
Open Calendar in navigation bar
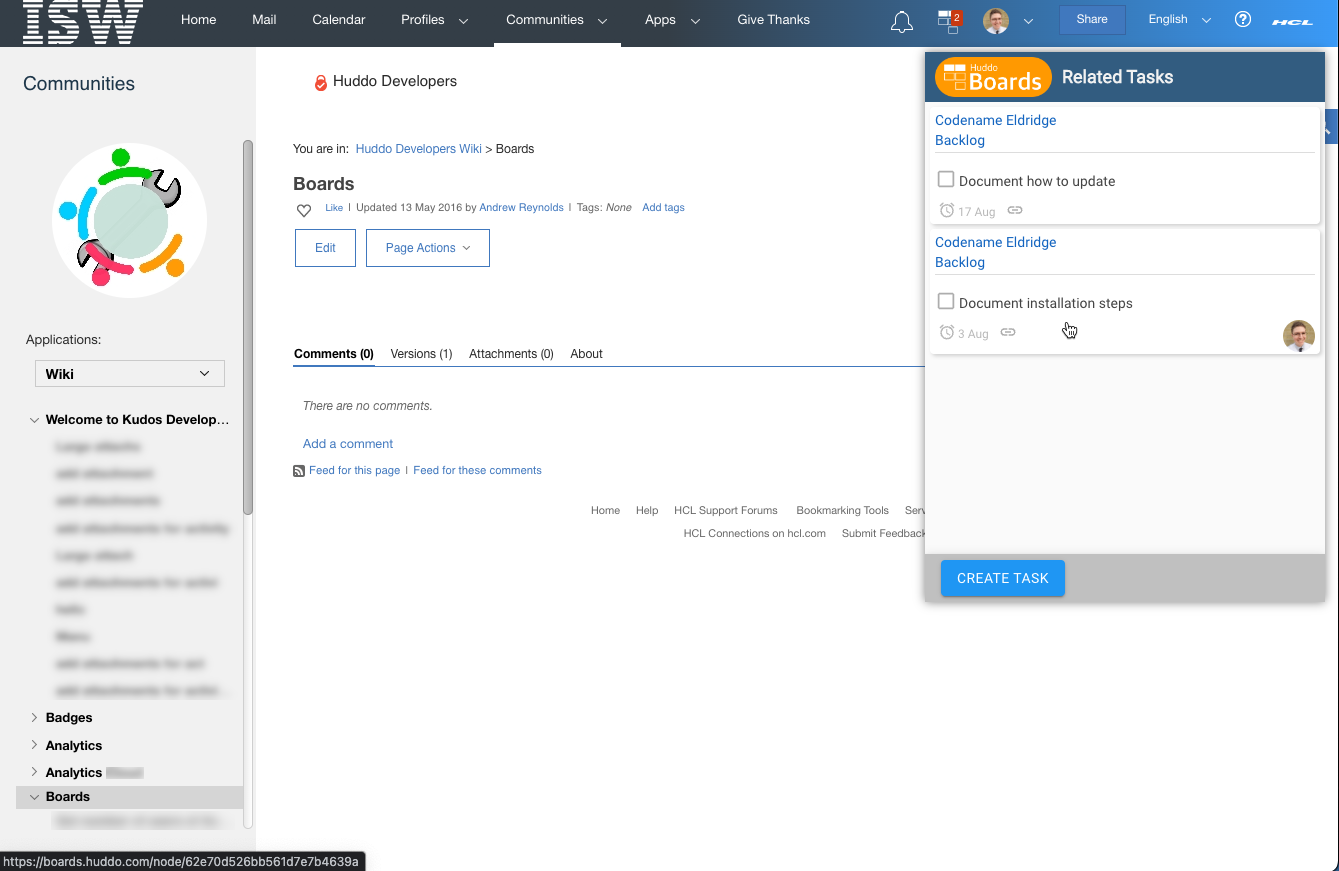pyautogui.click(x=339, y=20)
